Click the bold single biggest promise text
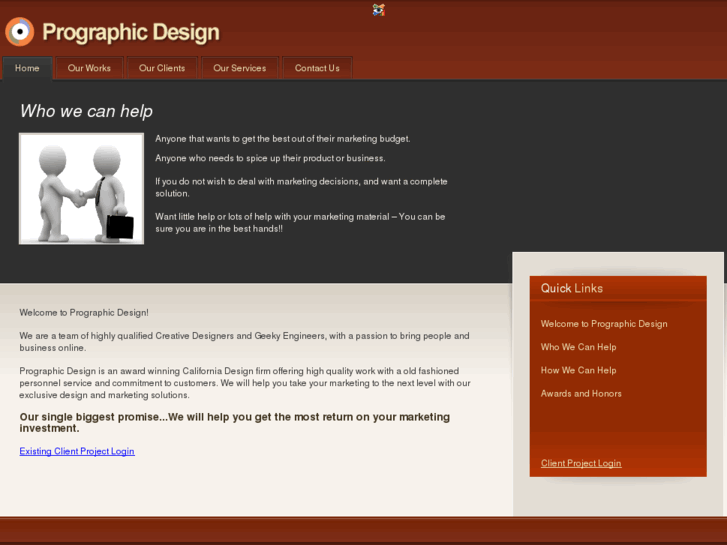Screen dimensions: 727x545 click(x=235, y=422)
